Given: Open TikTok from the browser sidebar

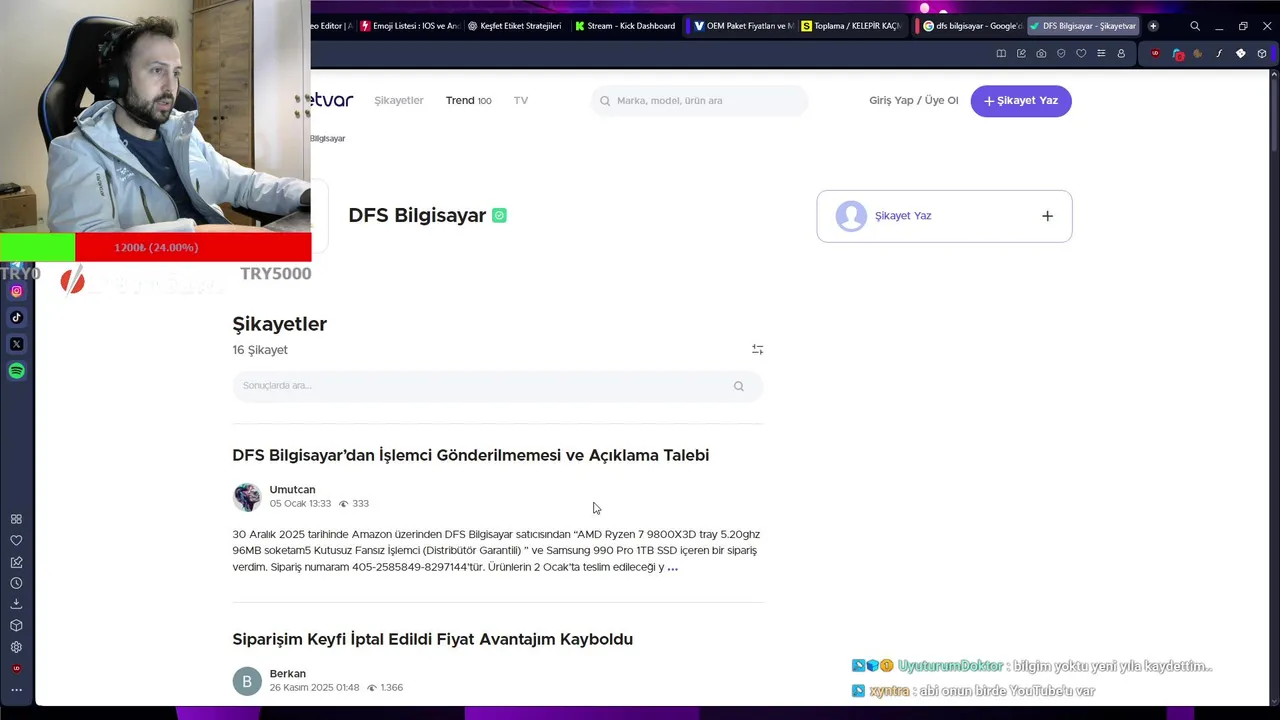Looking at the screenshot, I should 16,317.
